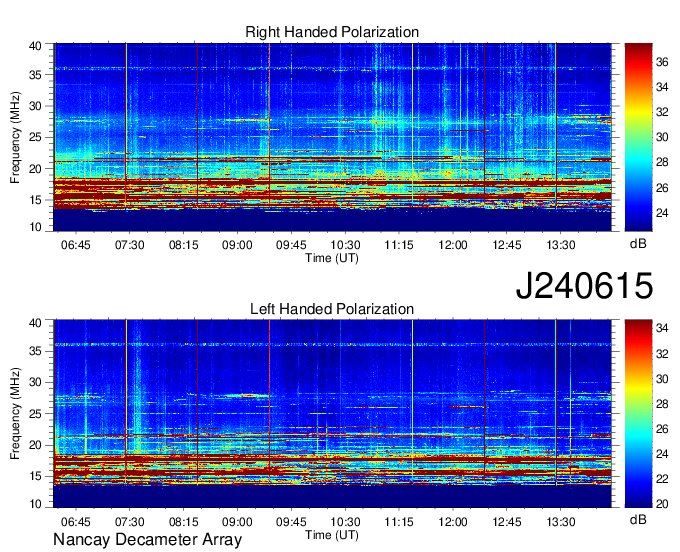680x552 pixels.
Task: Click '07:30' on the top time axis
Action: [x=129, y=245]
